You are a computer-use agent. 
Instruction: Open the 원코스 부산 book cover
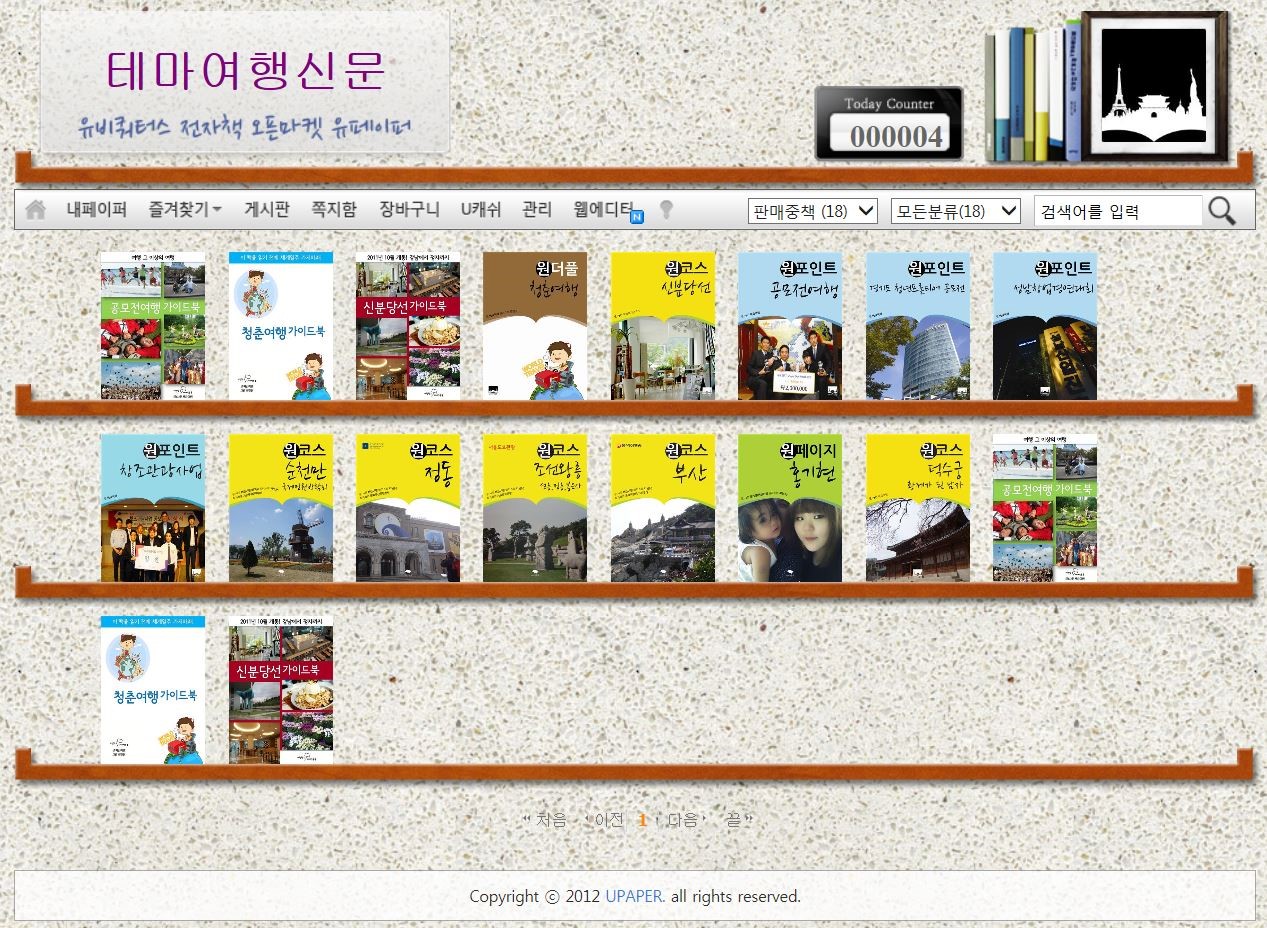(663, 508)
